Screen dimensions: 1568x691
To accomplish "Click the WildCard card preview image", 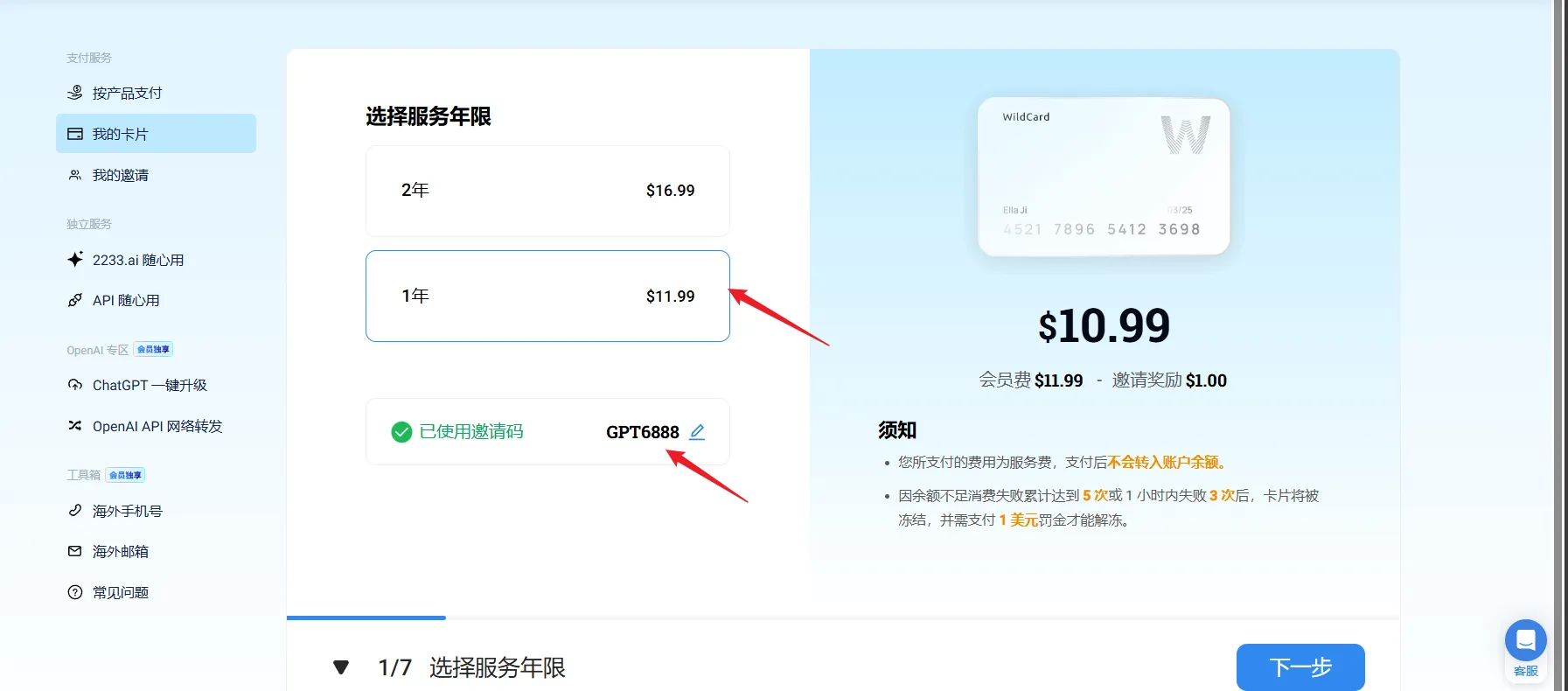I will click(x=1103, y=177).
